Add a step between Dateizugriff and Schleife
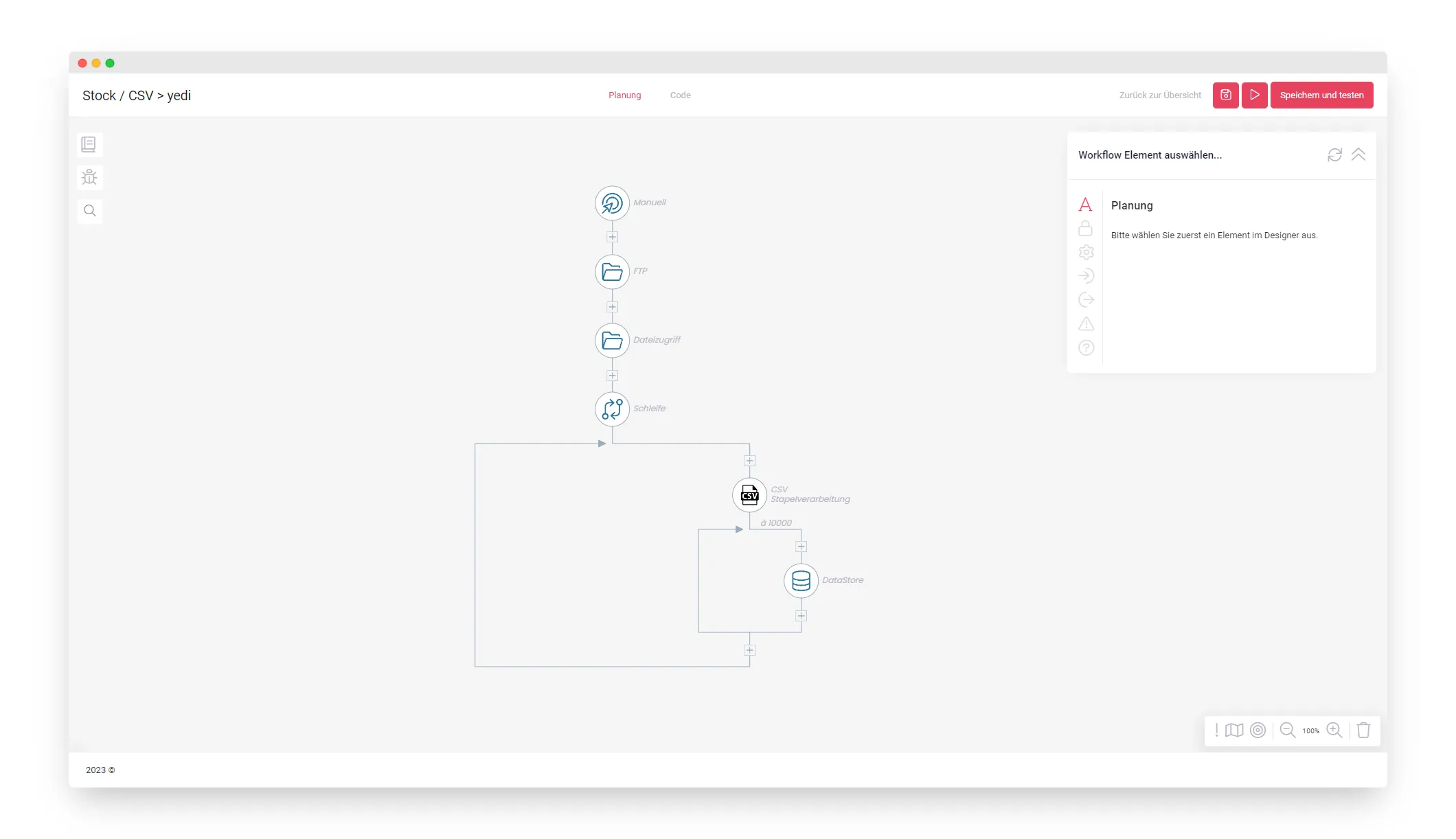 click(612, 376)
